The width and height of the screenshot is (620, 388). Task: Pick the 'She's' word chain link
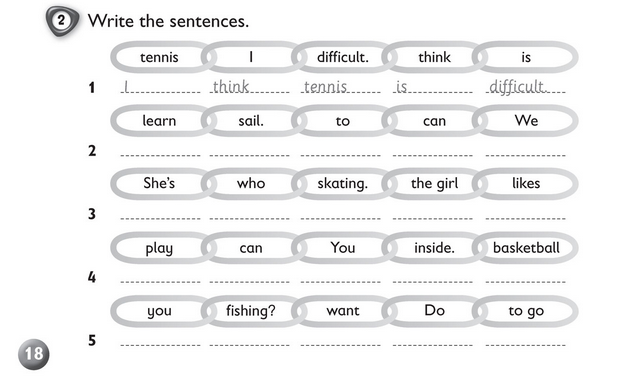[x=159, y=184]
